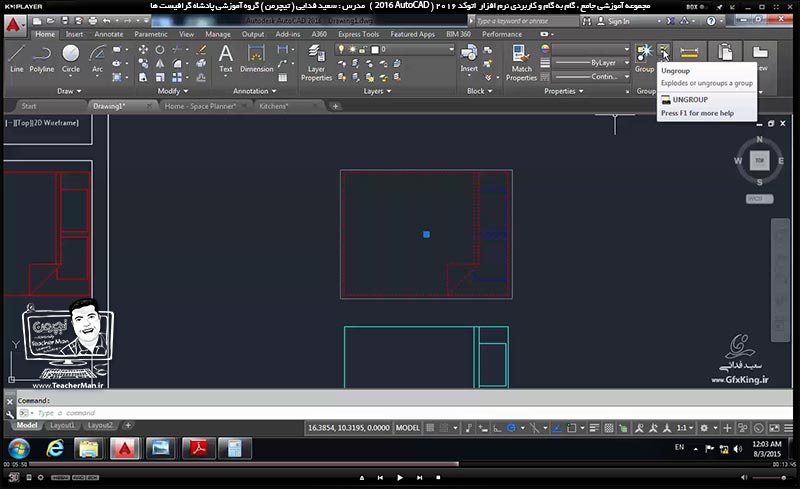Activate the Erase tool
800x489 pixels.
coord(202,50)
